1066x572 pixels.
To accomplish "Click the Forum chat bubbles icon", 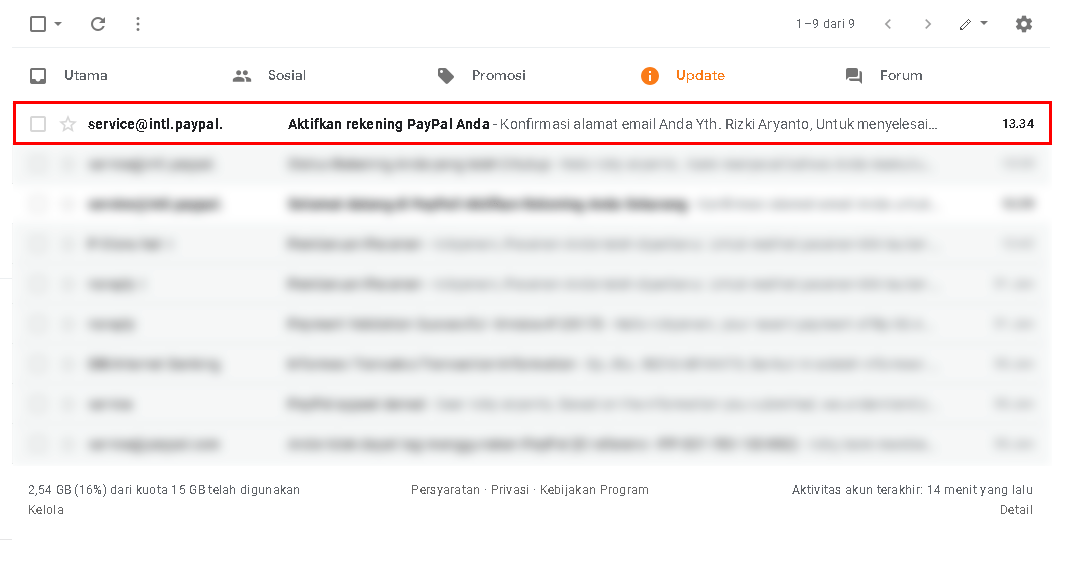I will [854, 75].
